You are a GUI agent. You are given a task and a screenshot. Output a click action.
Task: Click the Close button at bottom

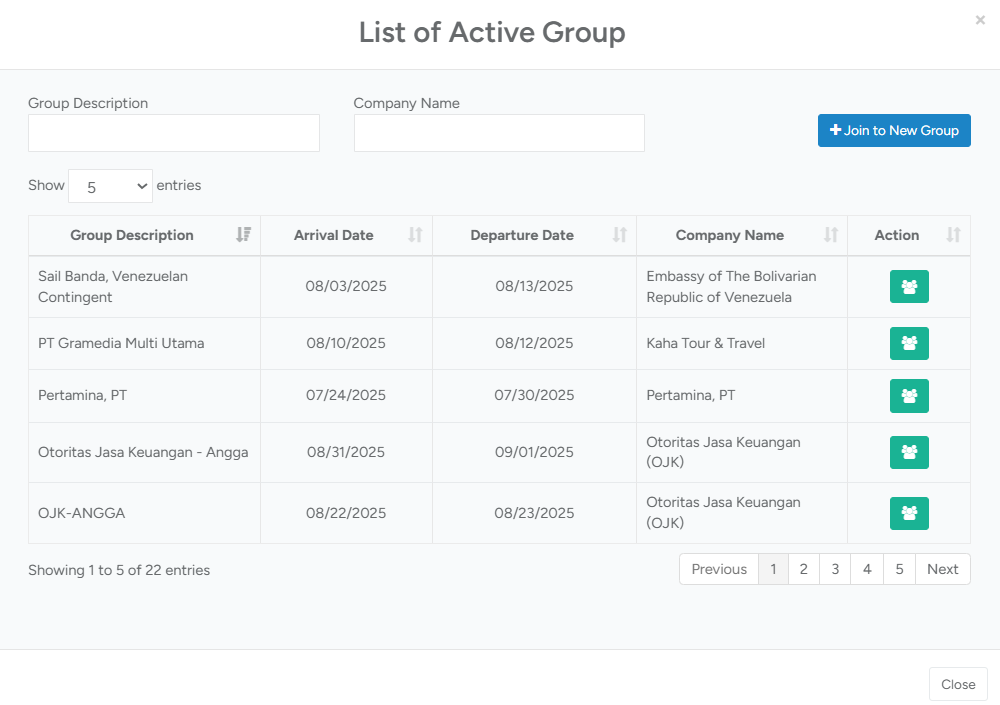pyautogui.click(x=958, y=684)
